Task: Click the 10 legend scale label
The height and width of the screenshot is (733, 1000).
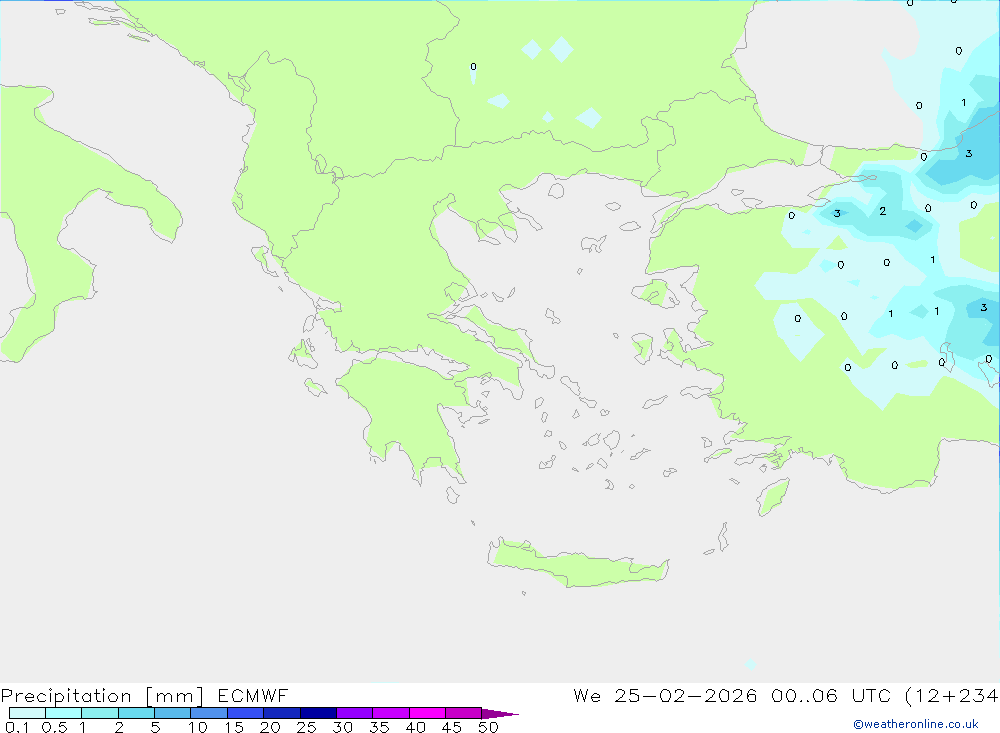Action: pos(197,727)
